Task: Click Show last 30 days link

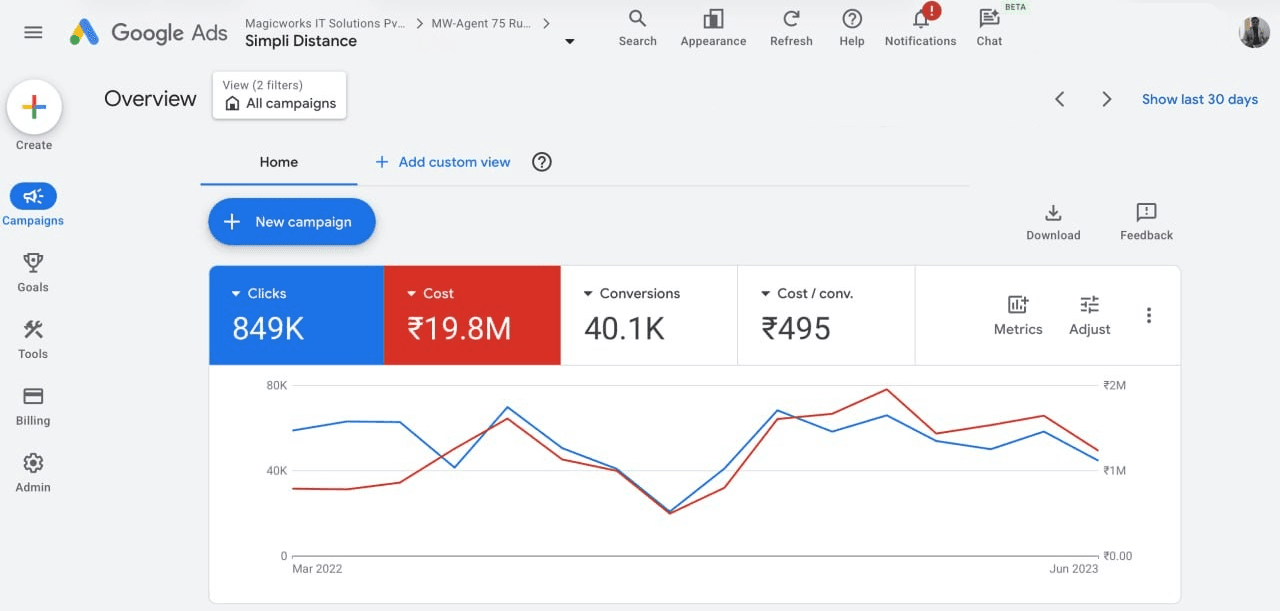Action: point(1200,99)
